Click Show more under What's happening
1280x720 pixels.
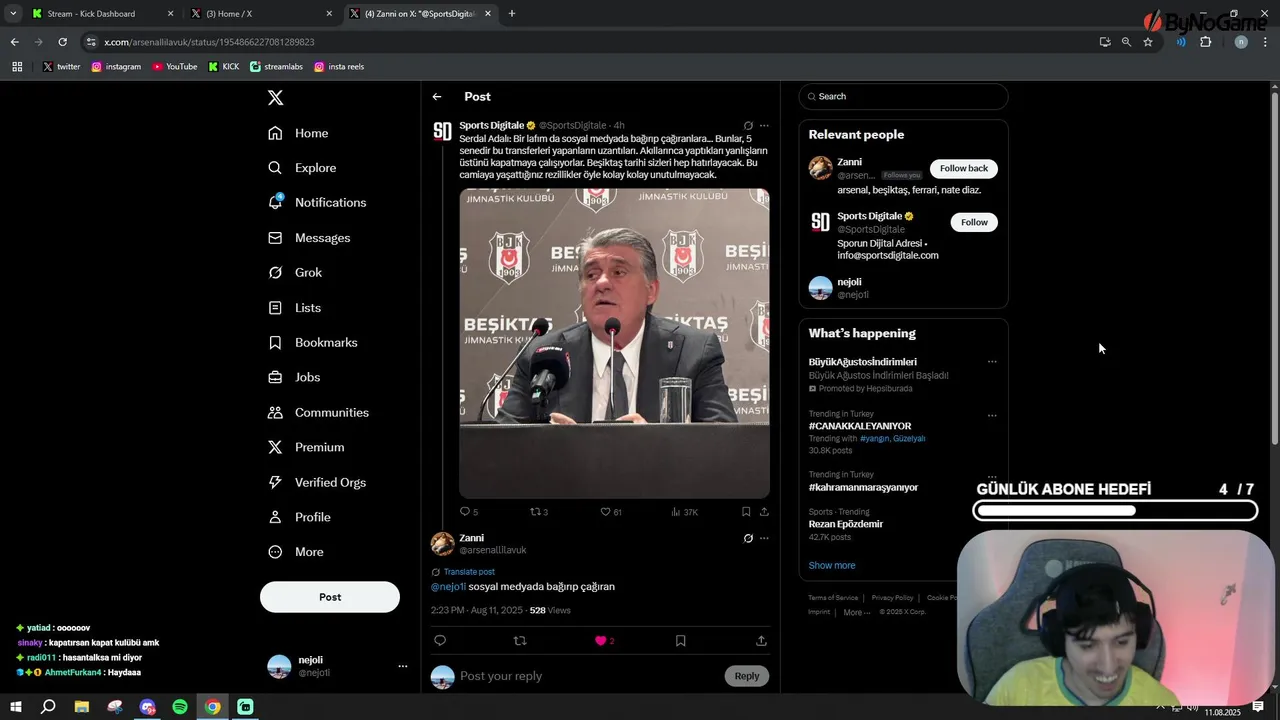coord(832,565)
